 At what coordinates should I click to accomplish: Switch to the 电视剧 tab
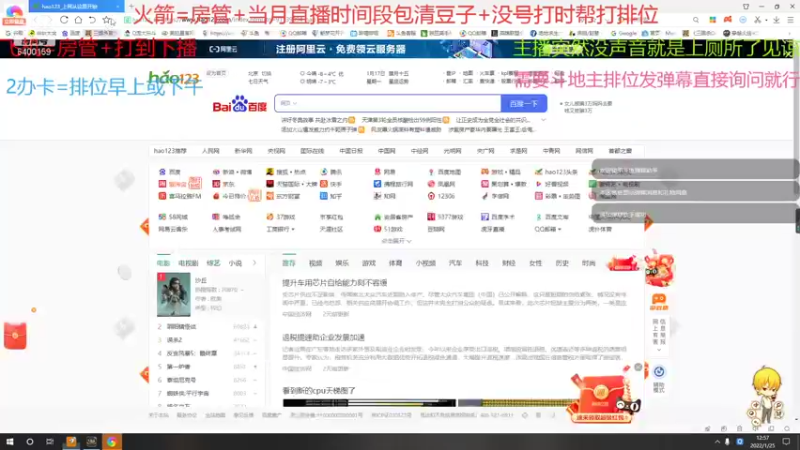[188, 263]
